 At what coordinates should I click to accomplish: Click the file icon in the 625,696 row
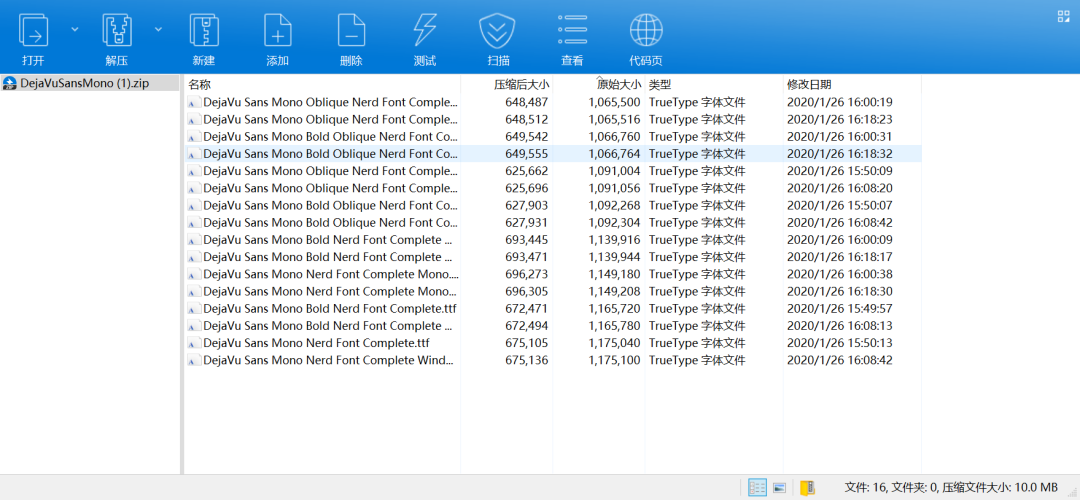tap(194, 189)
